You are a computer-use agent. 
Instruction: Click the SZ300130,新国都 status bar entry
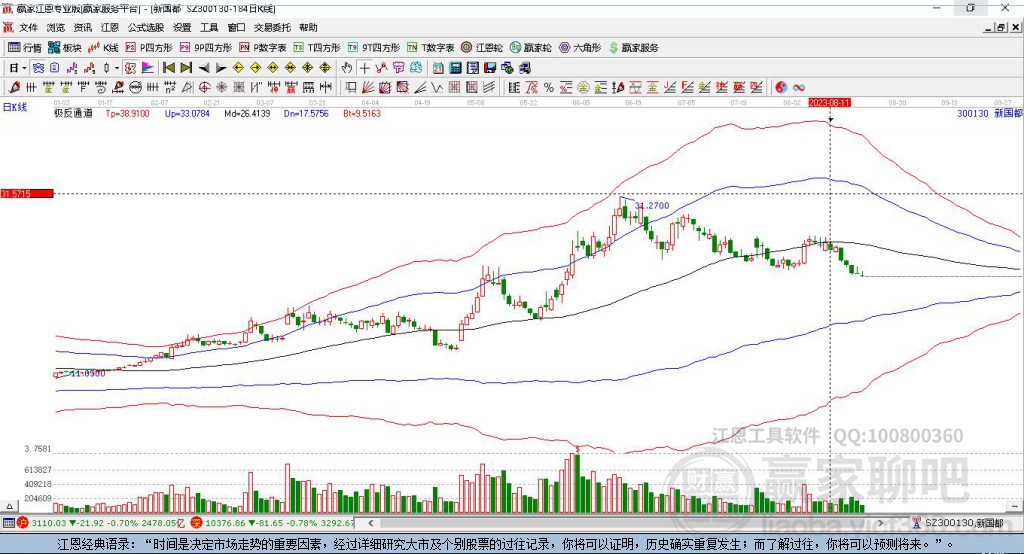958,523
